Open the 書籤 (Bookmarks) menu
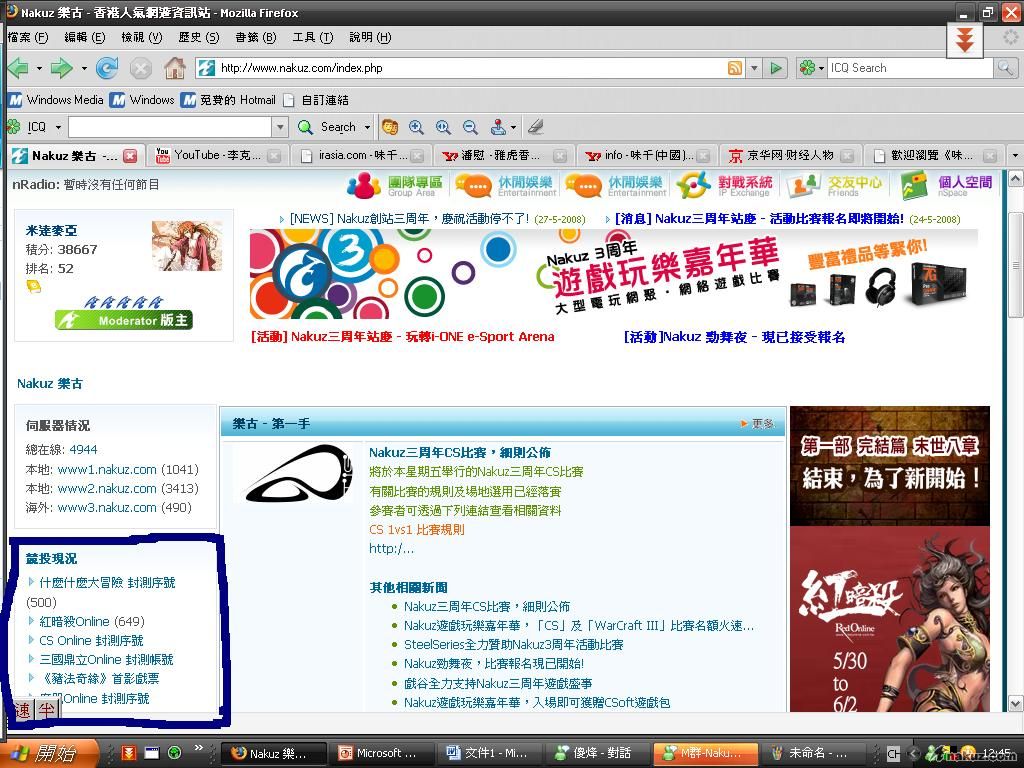Image resolution: width=1024 pixels, height=768 pixels. (x=255, y=37)
